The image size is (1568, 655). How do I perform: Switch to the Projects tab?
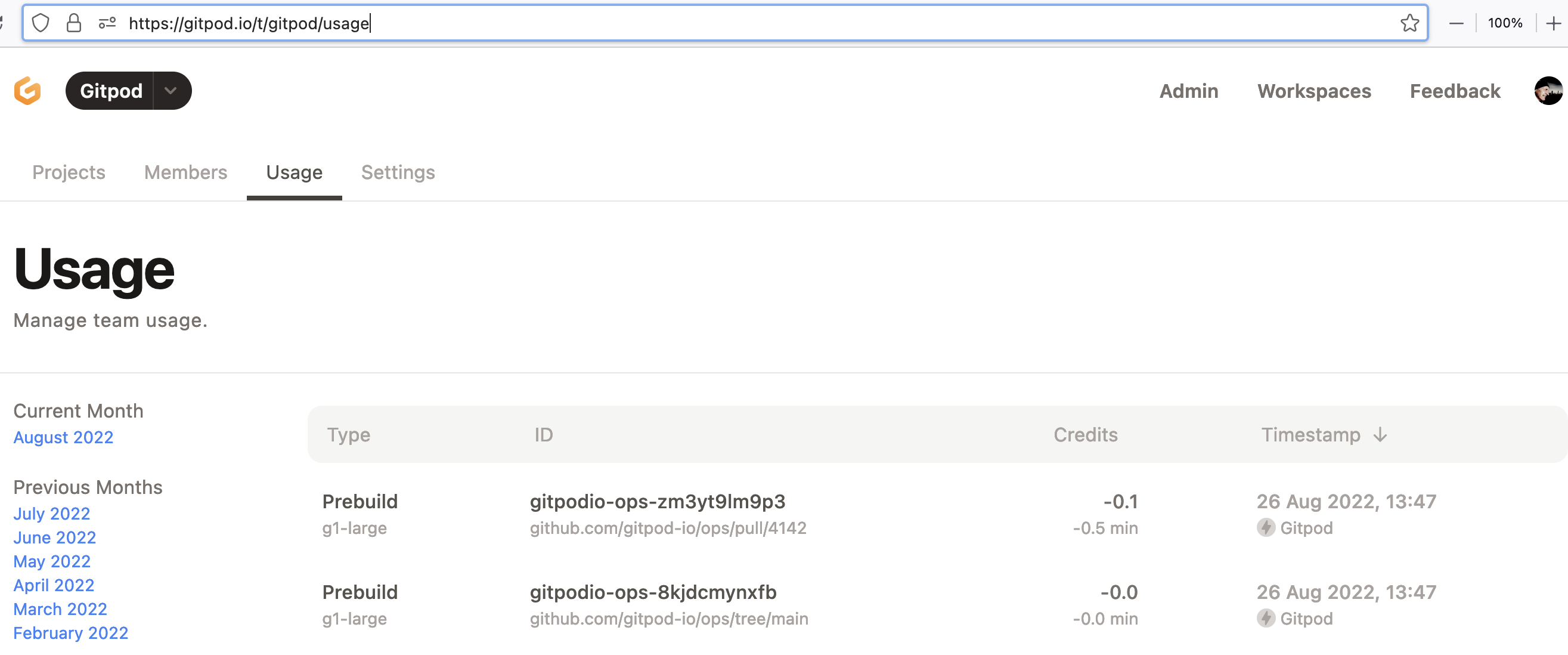[x=68, y=172]
